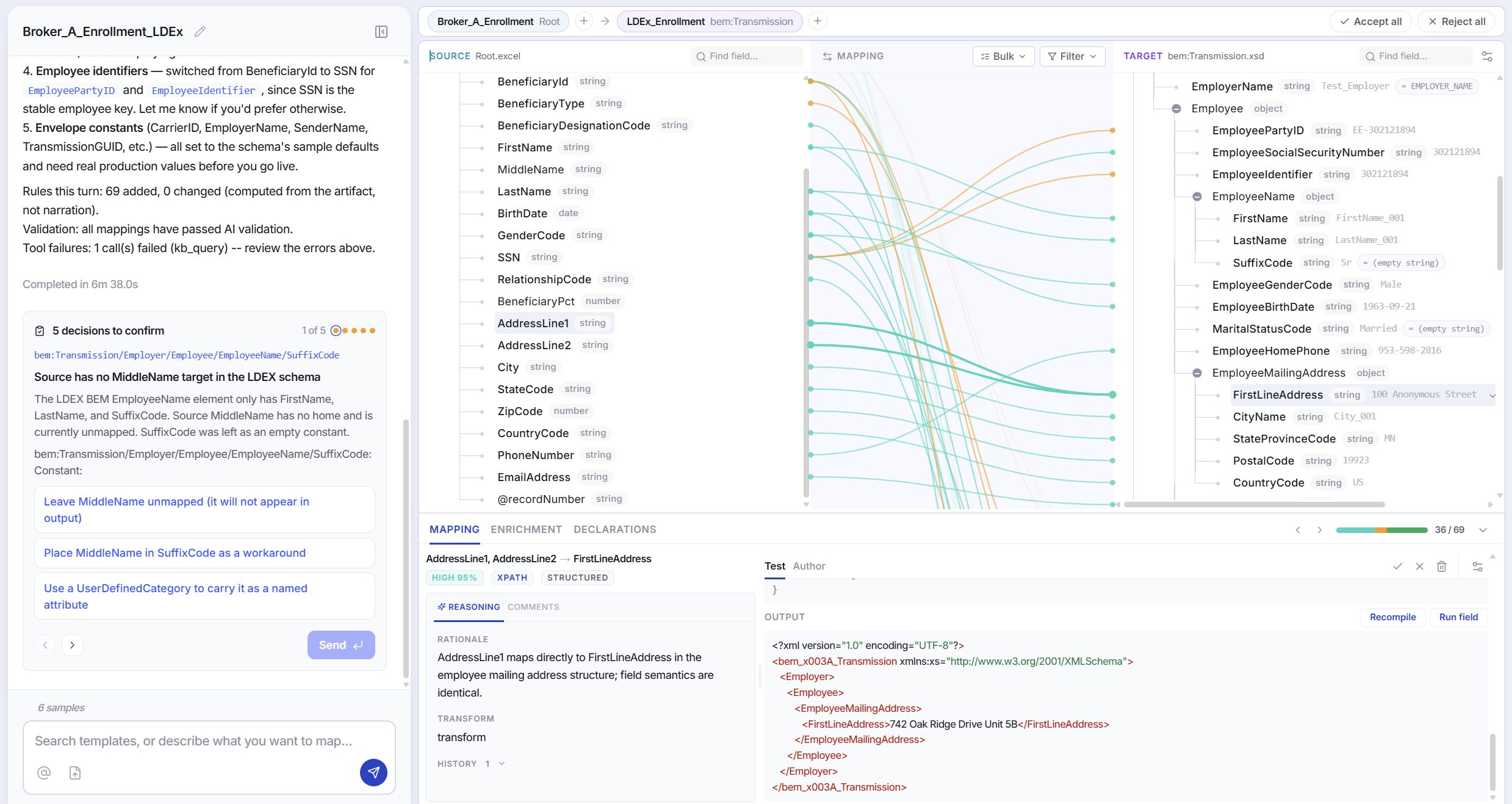Viewport: 1512px width, 804px height.
Task: Accept current mapping with checkmark icon
Action: click(x=1397, y=567)
